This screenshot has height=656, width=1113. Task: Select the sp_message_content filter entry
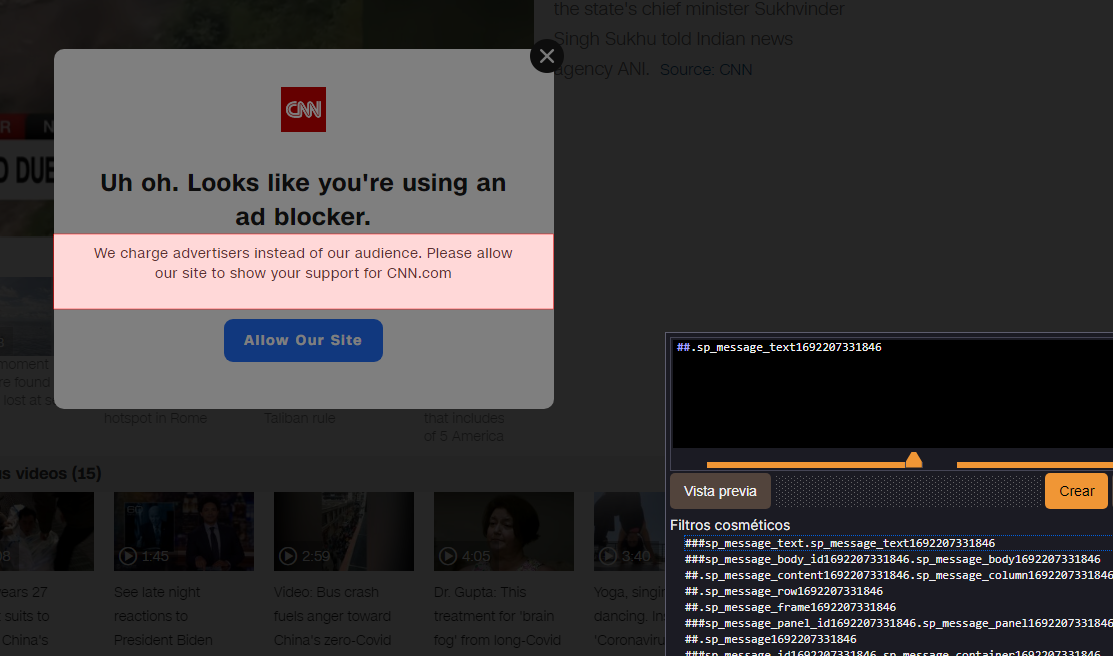click(890, 574)
